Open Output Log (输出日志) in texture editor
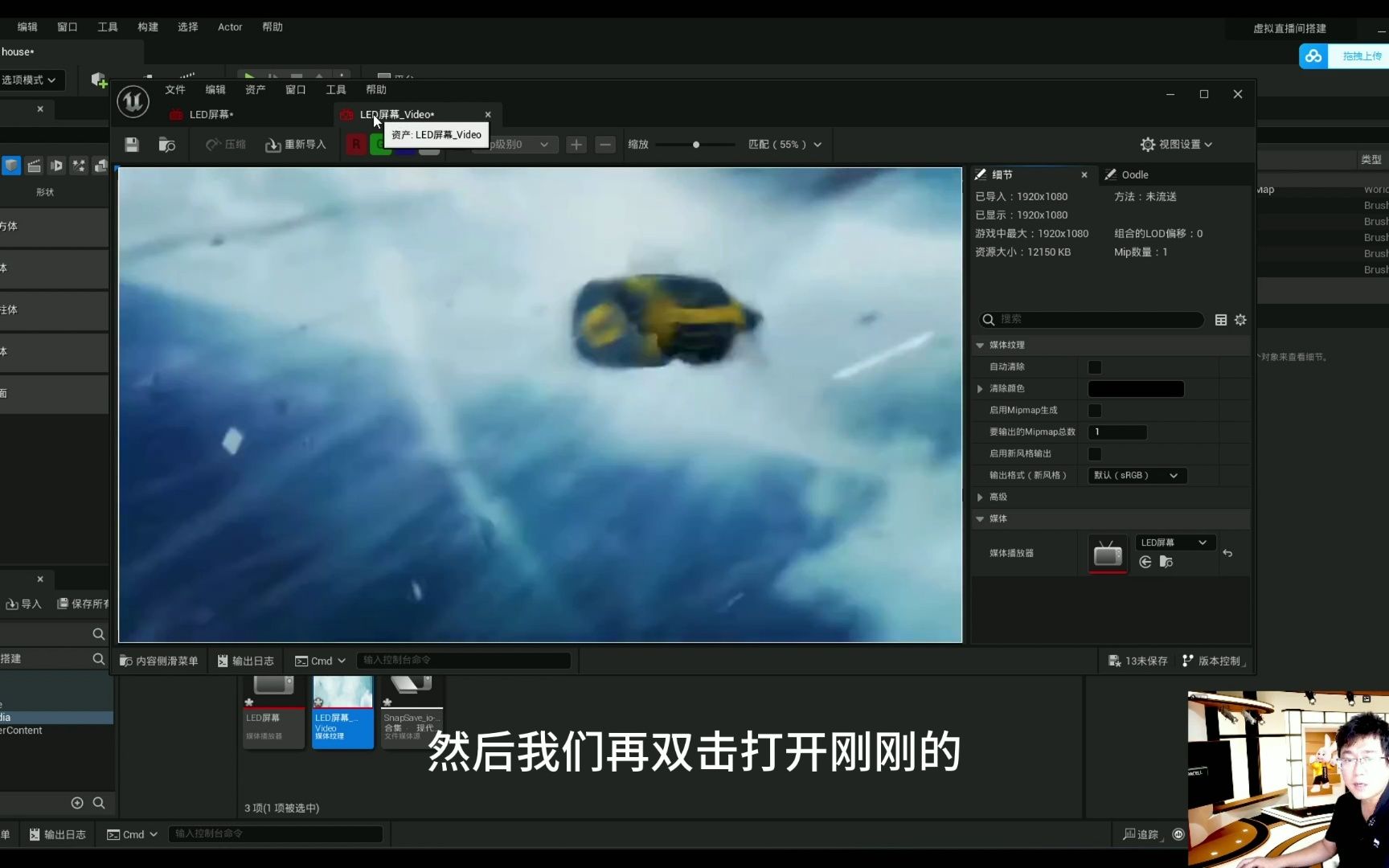The height and width of the screenshot is (868, 1389). [246, 661]
